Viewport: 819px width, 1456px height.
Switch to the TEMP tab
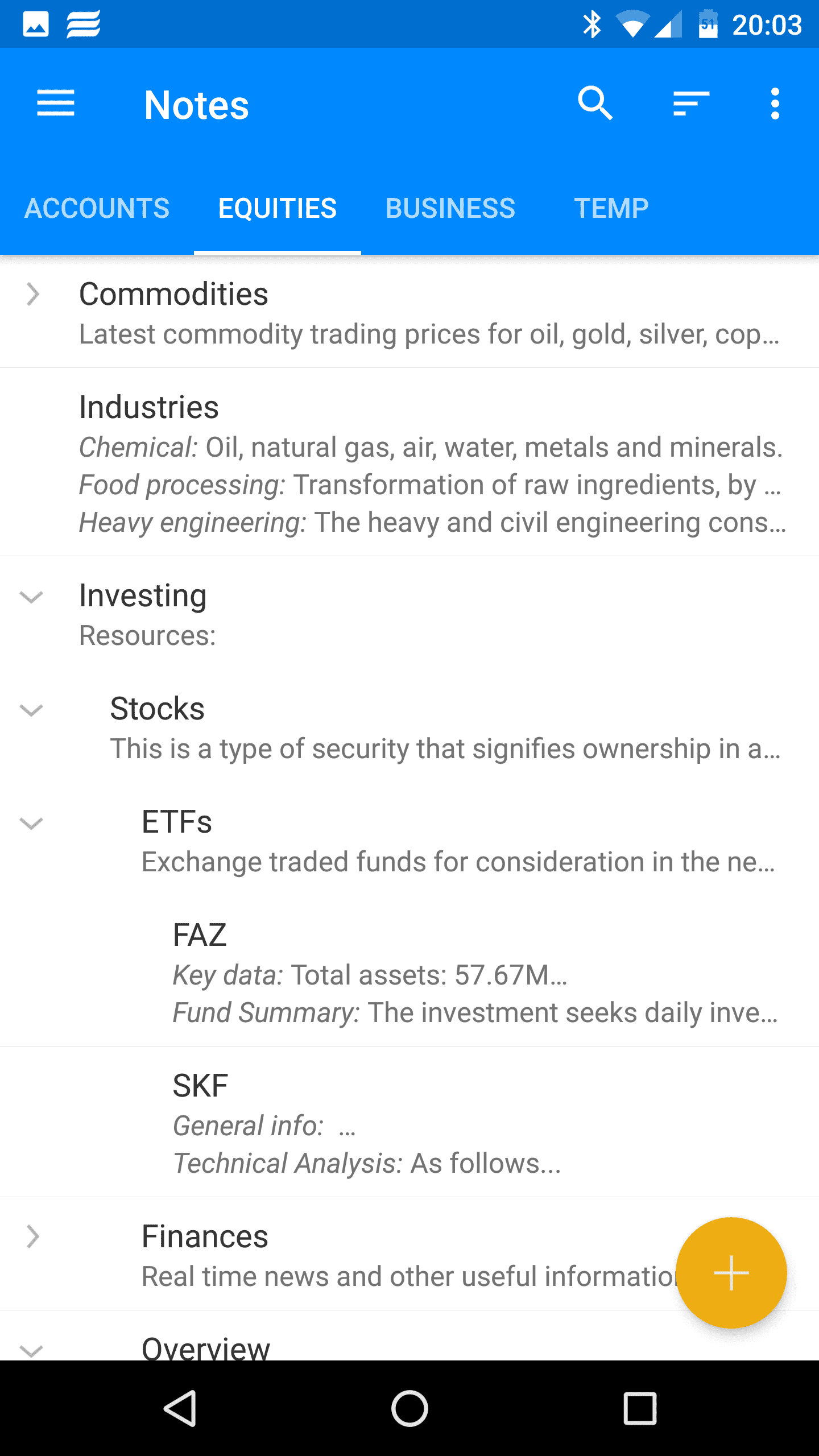point(611,208)
